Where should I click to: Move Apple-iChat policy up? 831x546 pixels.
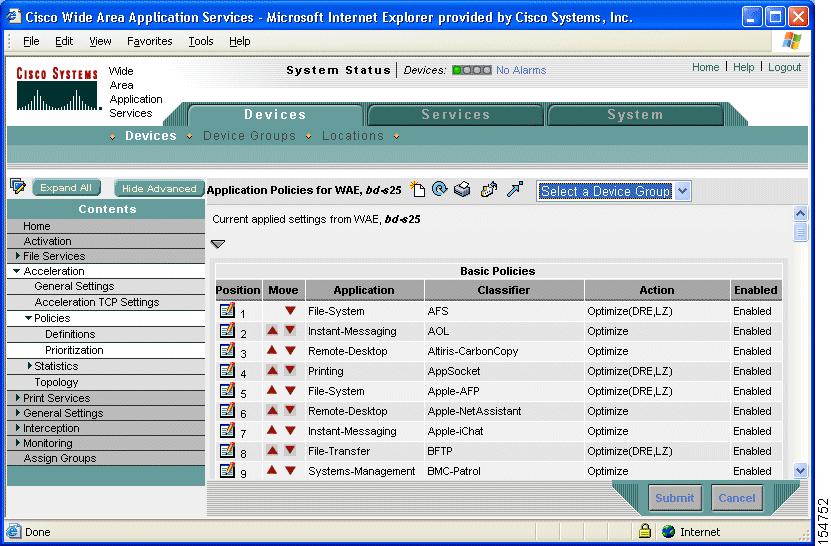[272, 430]
